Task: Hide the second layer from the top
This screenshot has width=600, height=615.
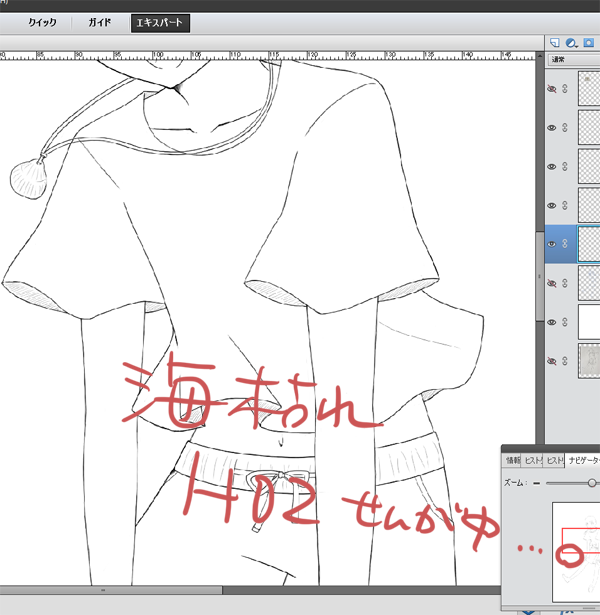Action: (552, 127)
